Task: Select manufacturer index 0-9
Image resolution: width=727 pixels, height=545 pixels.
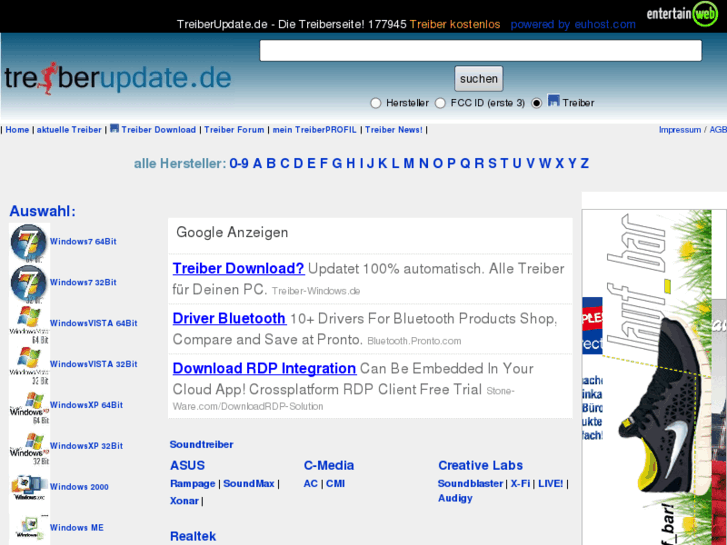Action: (x=239, y=163)
